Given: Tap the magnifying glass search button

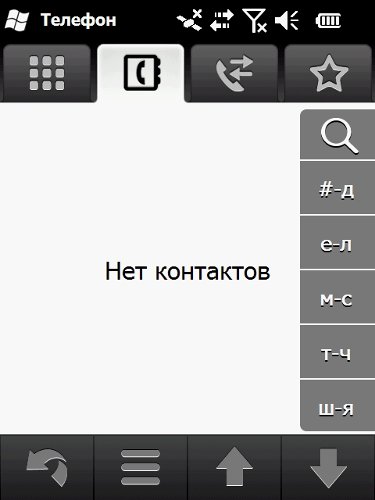Looking at the screenshot, I should [x=338, y=135].
